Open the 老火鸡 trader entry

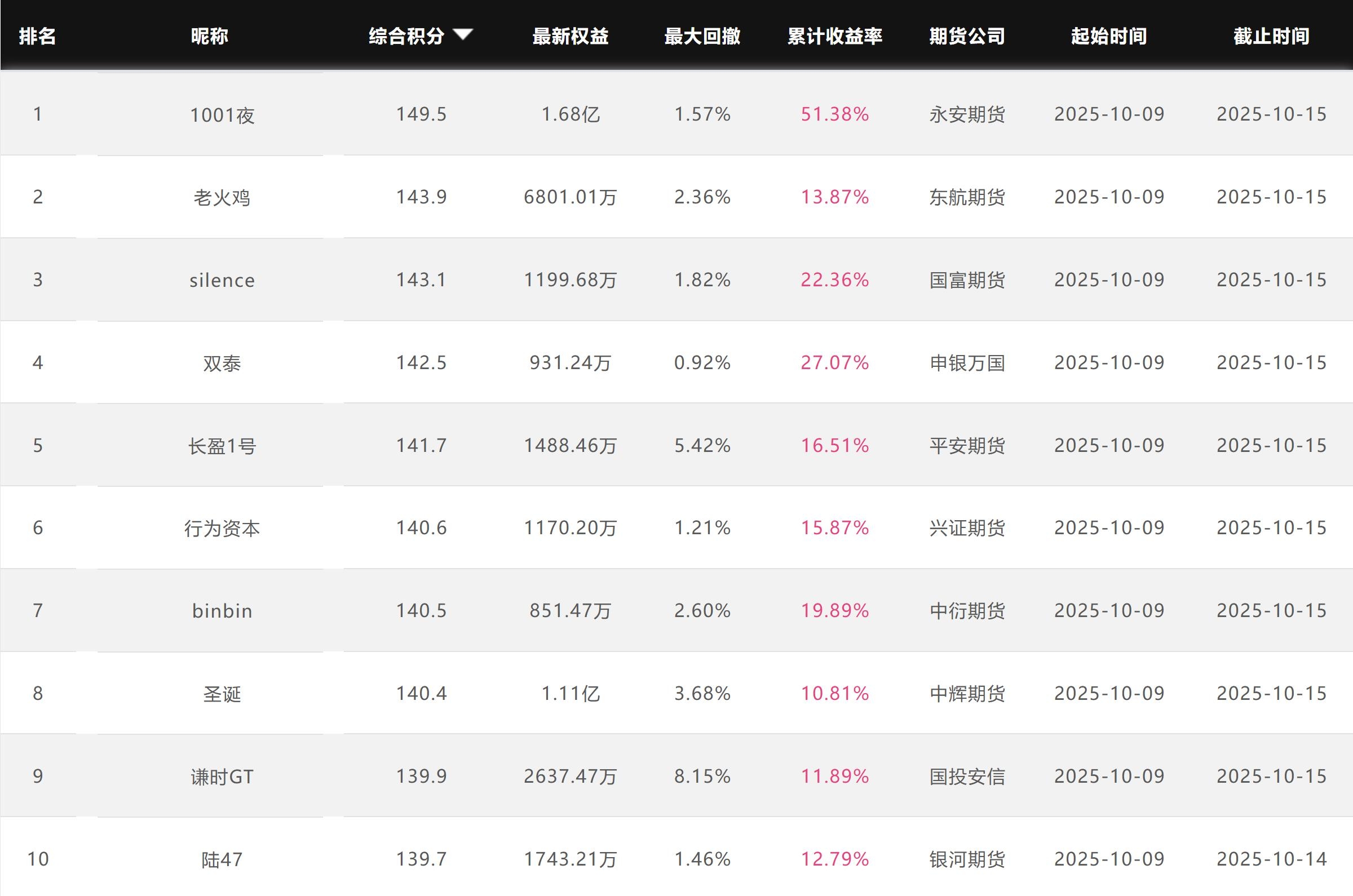[222, 198]
